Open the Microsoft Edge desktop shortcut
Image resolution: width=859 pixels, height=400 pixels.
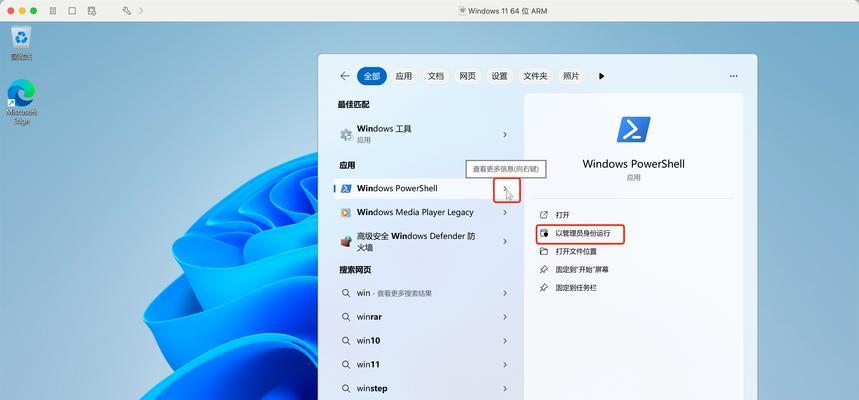(x=21, y=102)
